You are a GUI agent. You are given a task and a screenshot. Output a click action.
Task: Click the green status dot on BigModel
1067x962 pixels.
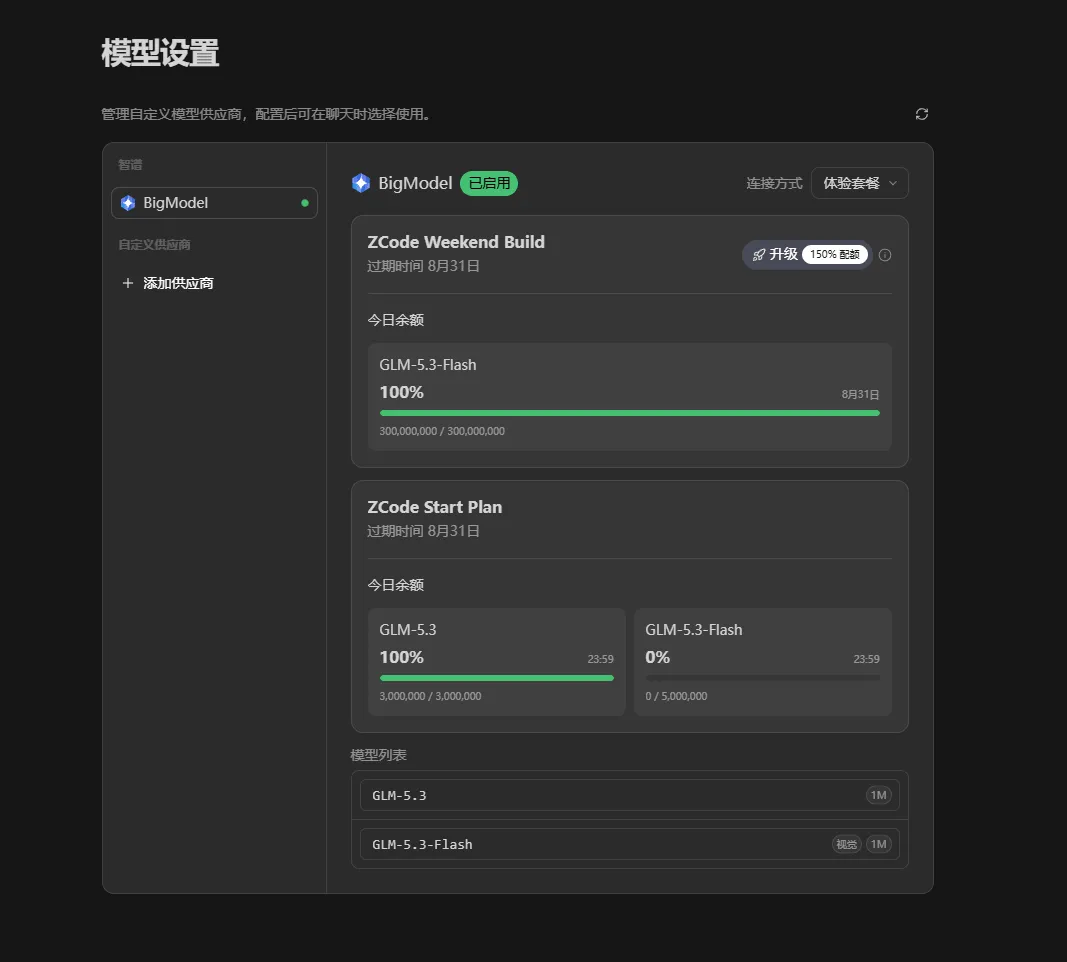(x=305, y=203)
